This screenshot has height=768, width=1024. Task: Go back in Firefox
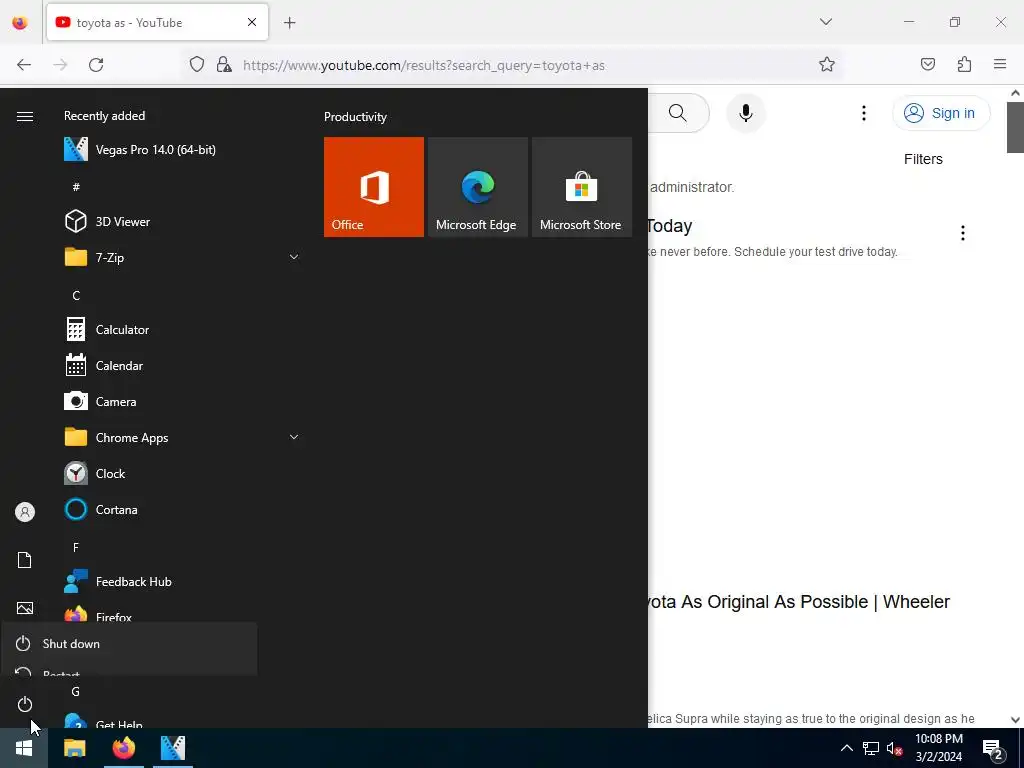(x=24, y=65)
